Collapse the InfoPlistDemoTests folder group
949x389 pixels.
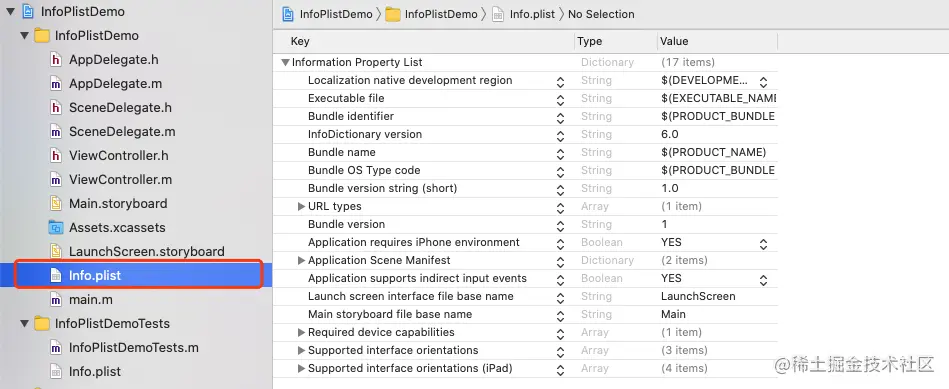(x=25, y=324)
